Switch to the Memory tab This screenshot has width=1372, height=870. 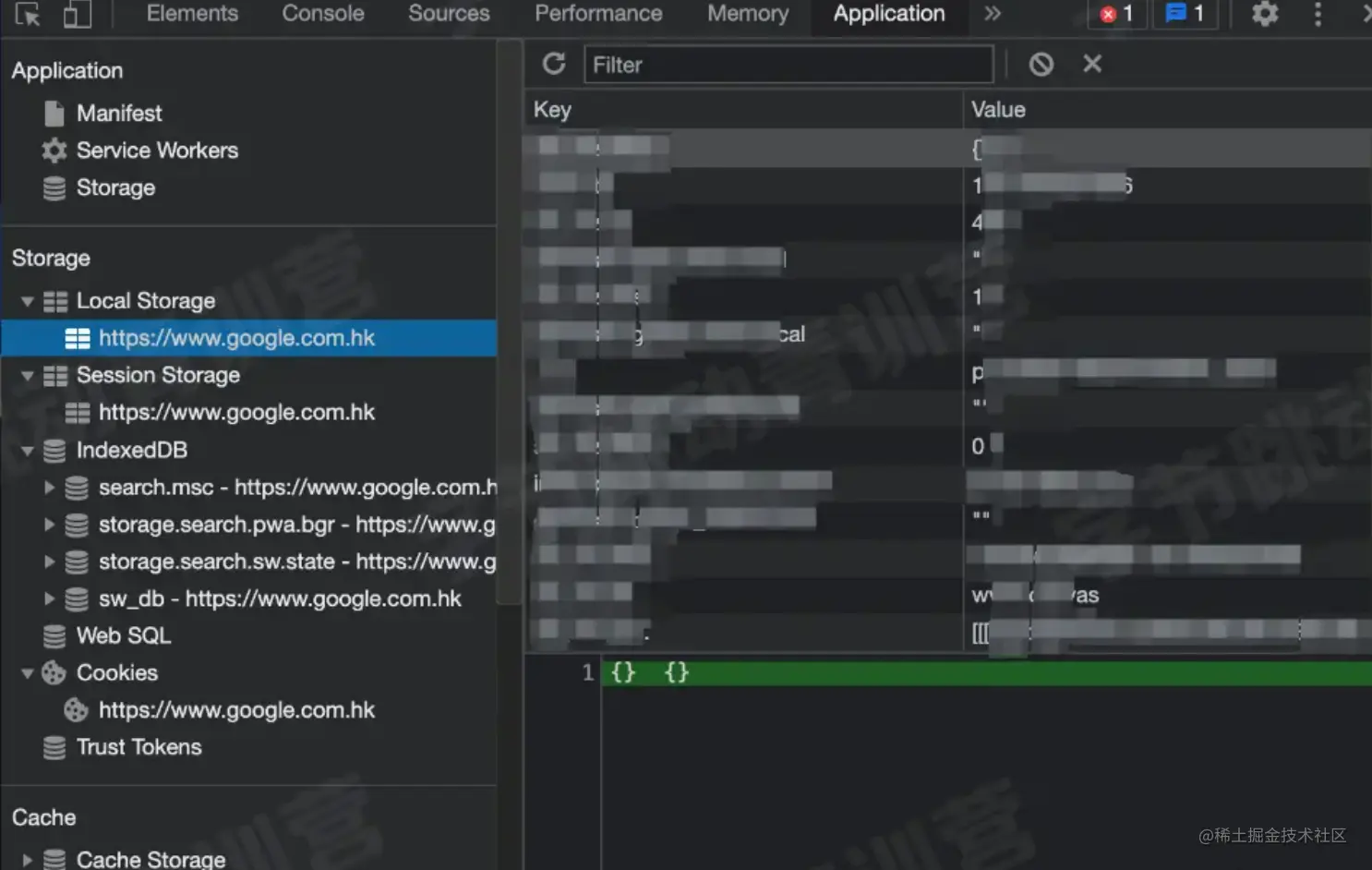click(x=748, y=14)
